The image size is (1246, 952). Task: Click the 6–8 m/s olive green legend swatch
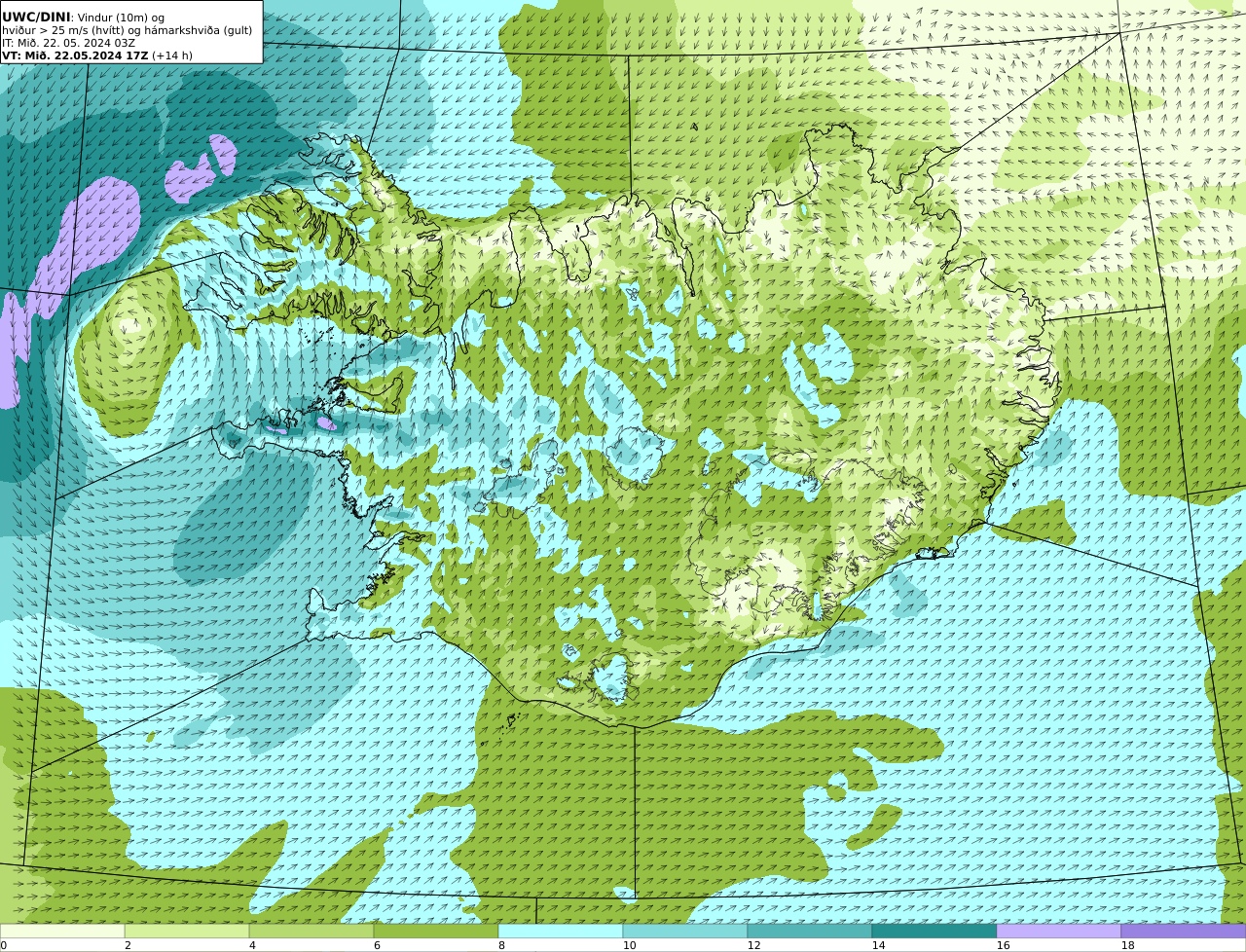point(436,931)
